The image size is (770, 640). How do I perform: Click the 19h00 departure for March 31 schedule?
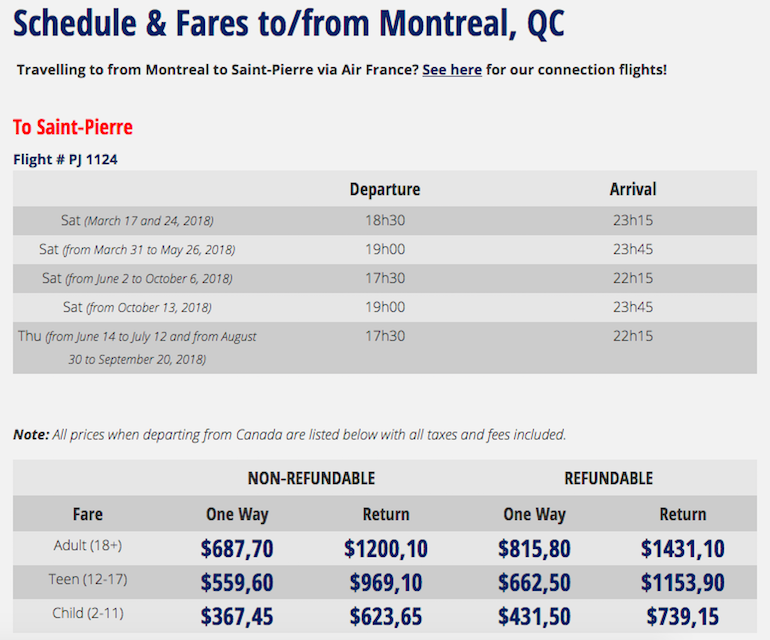385,250
